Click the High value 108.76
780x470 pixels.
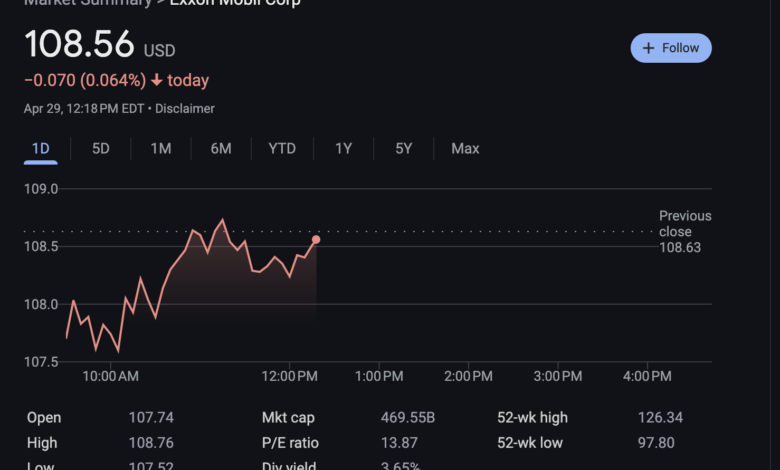click(x=151, y=443)
